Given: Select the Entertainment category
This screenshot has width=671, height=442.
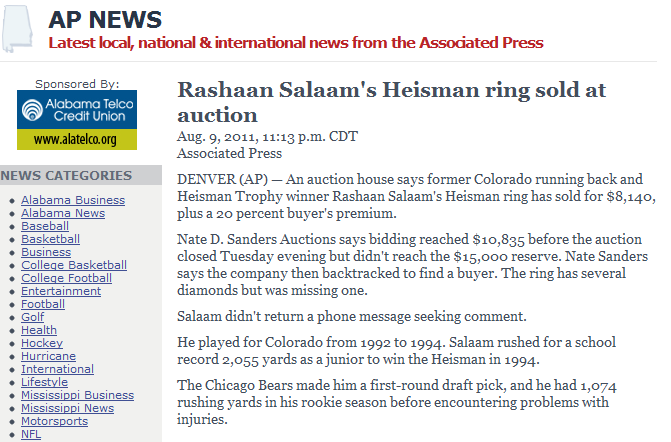Looking at the screenshot, I should (x=61, y=291).
